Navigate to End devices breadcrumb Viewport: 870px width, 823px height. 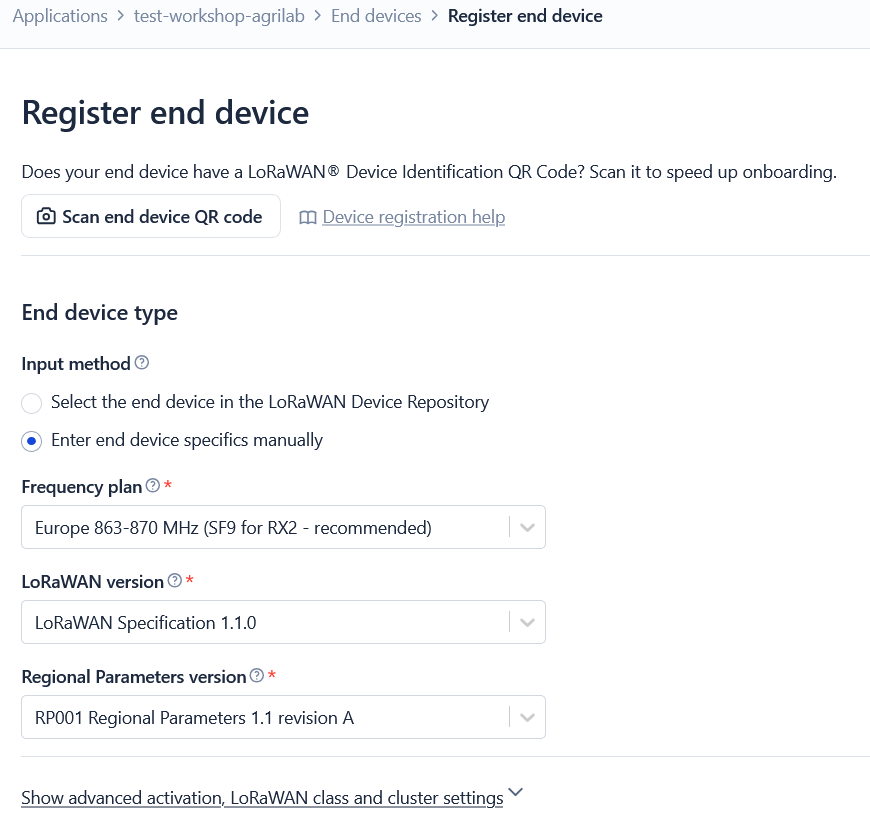376,16
